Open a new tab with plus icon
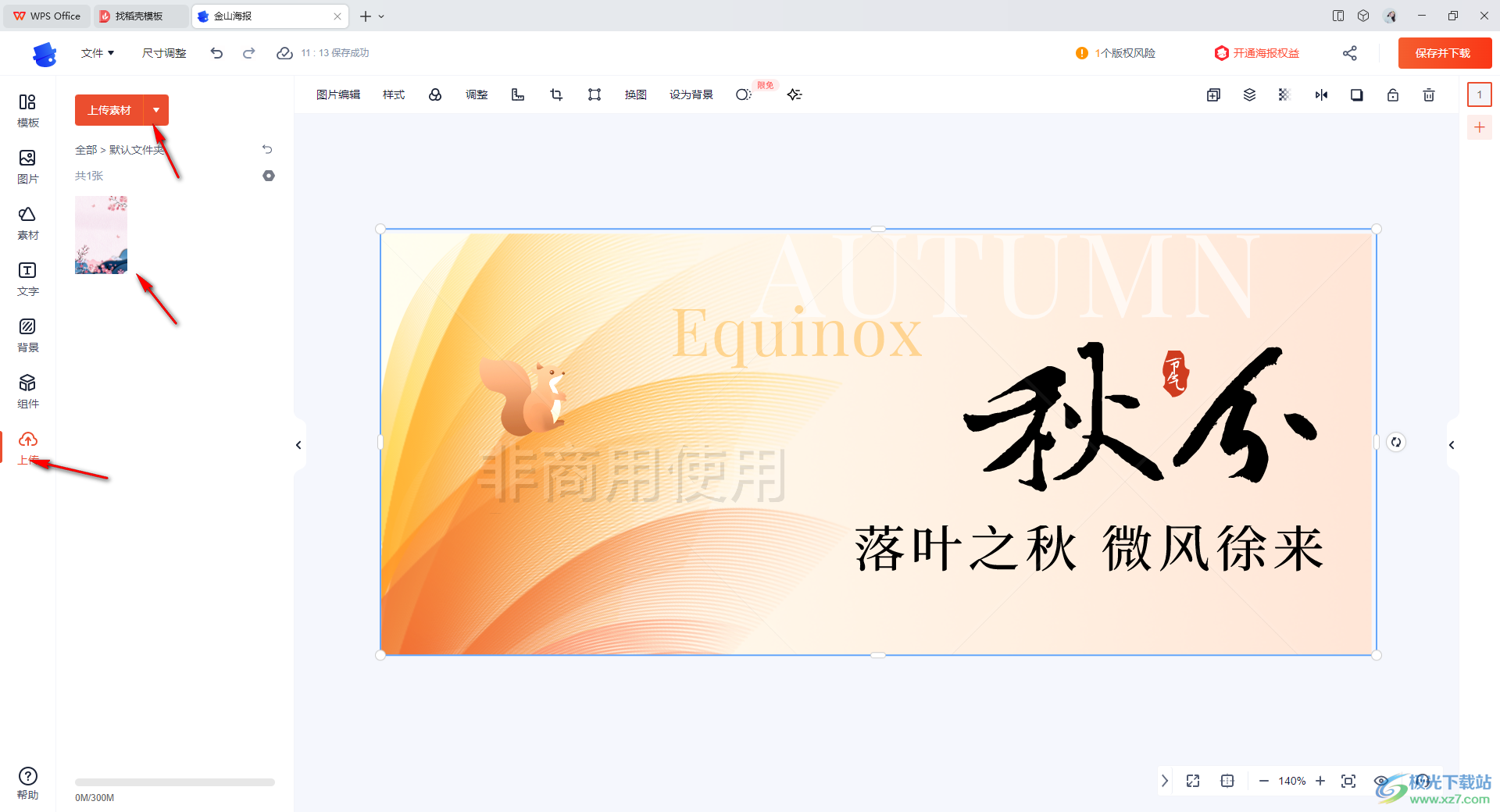Screen dimensions: 1500x812 click(x=365, y=16)
